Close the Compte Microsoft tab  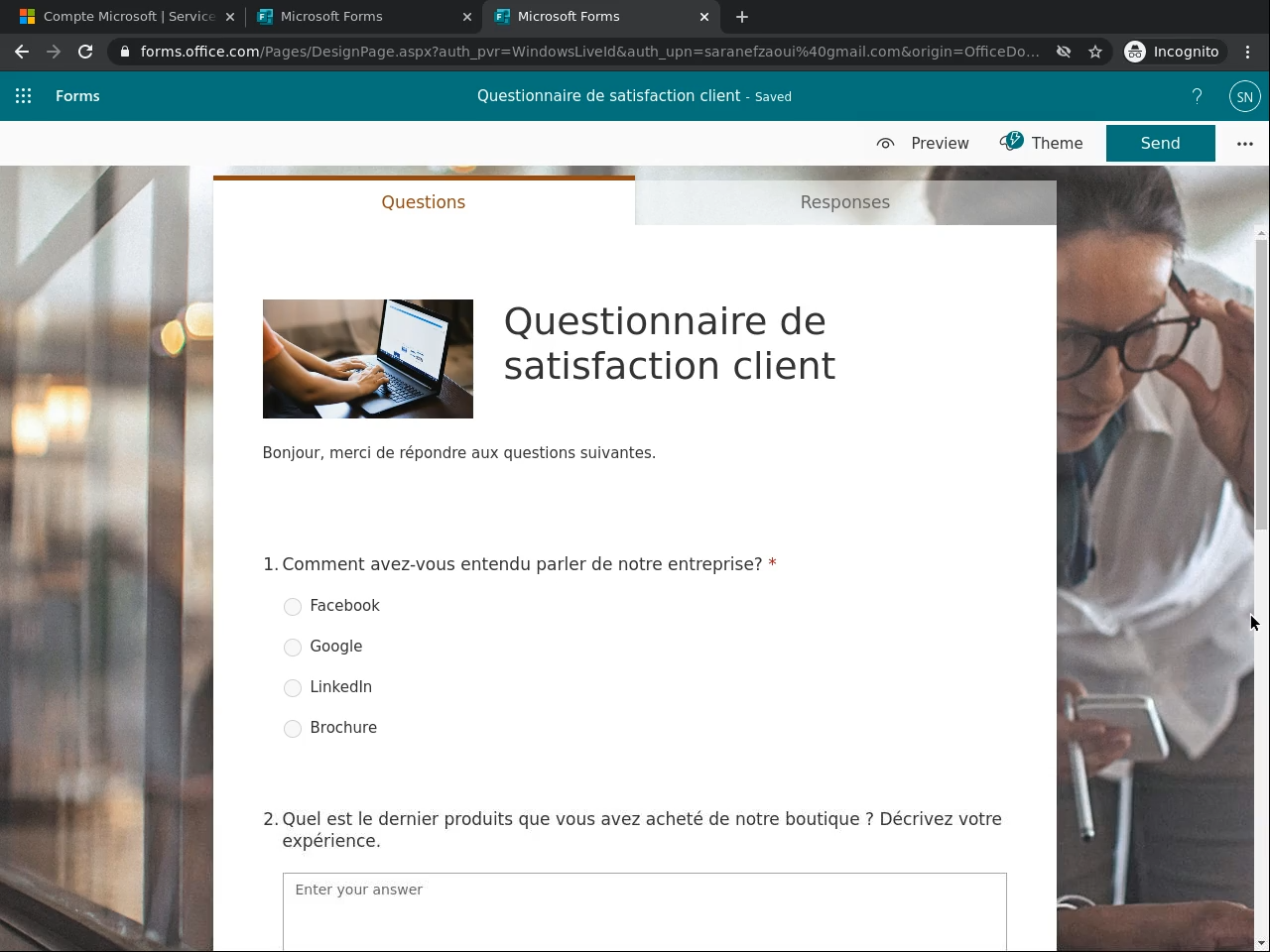(x=230, y=17)
